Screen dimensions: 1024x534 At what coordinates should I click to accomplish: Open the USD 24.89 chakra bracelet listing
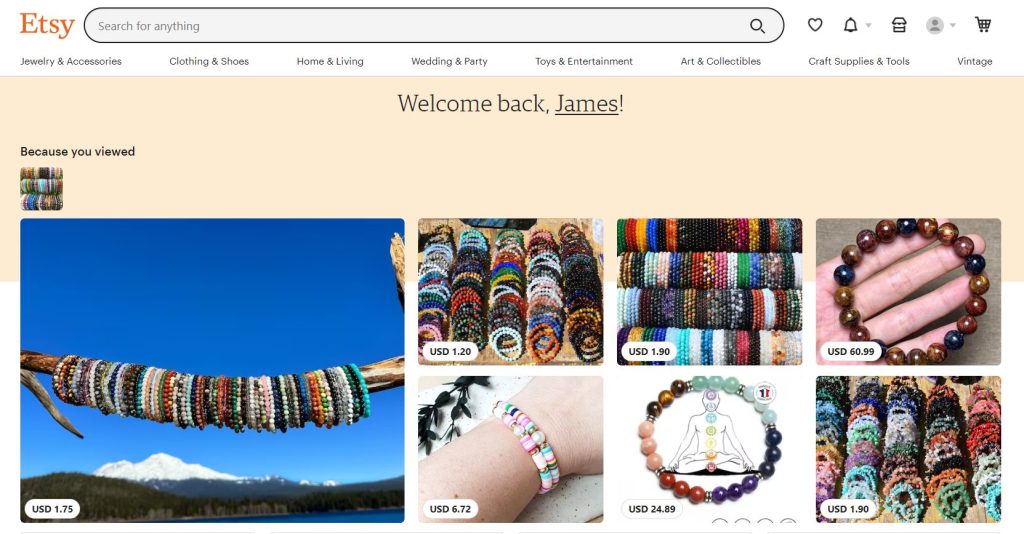click(x=709, y=449)
